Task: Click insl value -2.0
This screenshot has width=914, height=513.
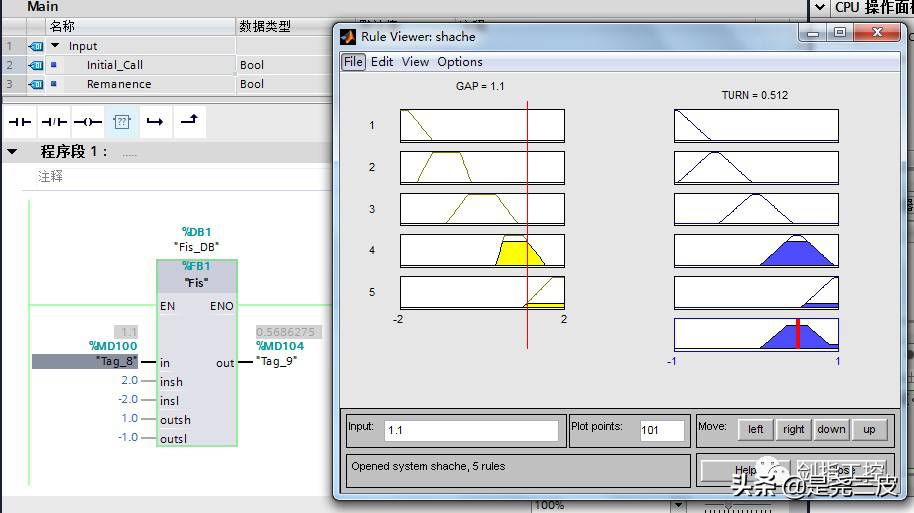Action: [128, 400]
